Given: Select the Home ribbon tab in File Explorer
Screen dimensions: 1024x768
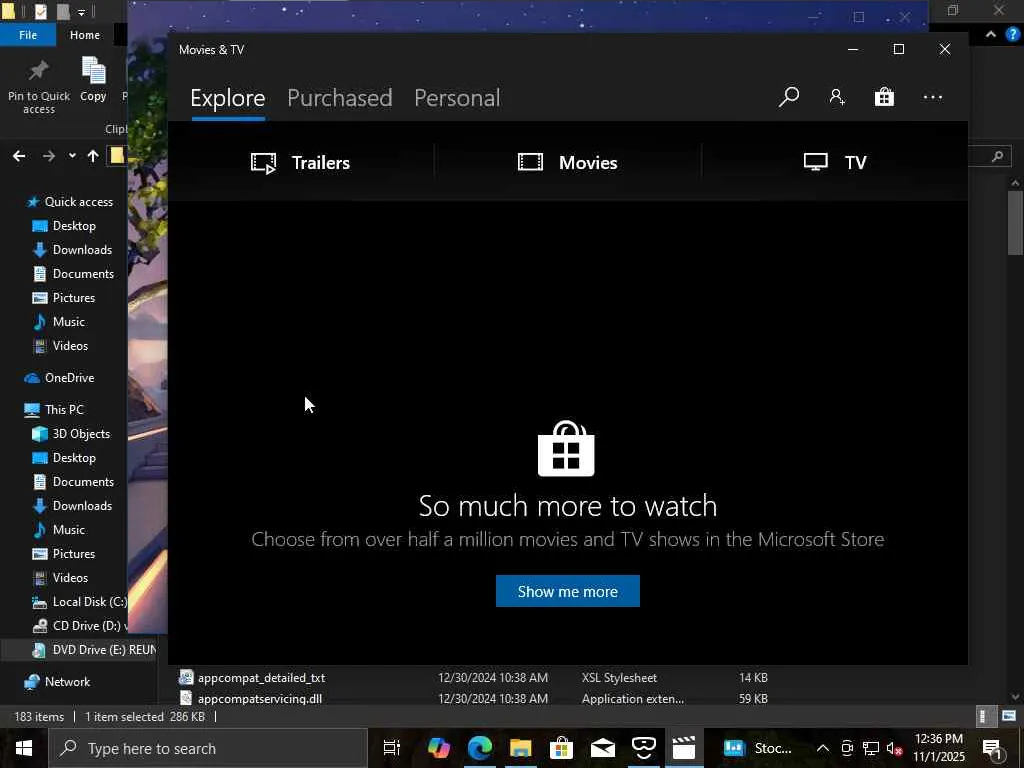Looking at the screenshot, I should coord(85,35).
